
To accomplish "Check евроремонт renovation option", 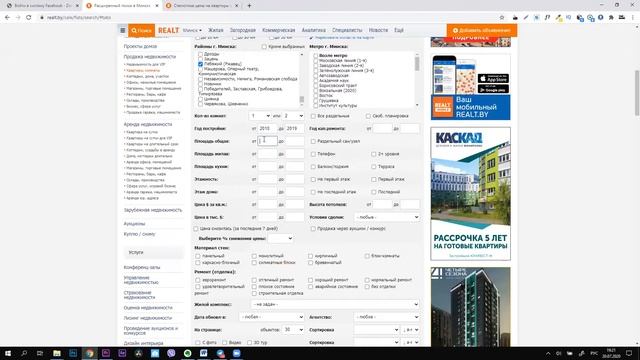I will click(x=198, y=280).
